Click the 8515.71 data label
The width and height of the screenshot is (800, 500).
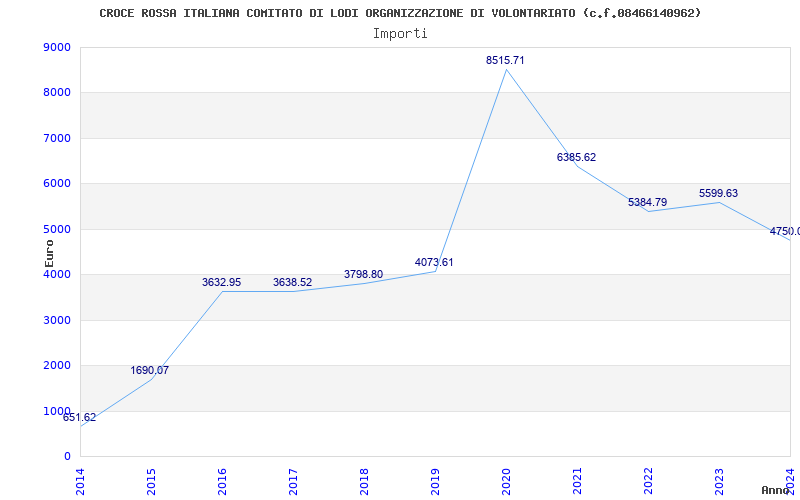tap(505, 60)
